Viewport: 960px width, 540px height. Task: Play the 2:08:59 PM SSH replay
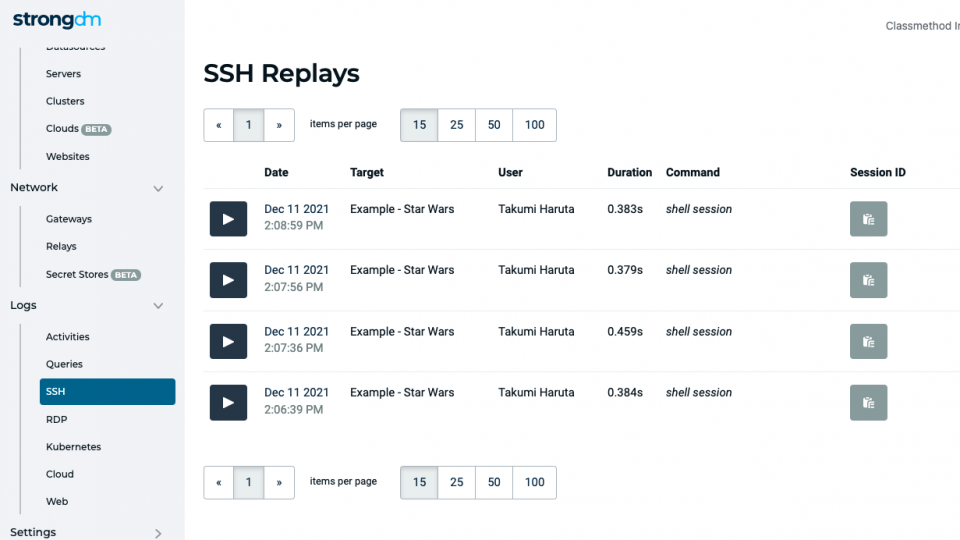pyautogui.click(x=228, y=219)
